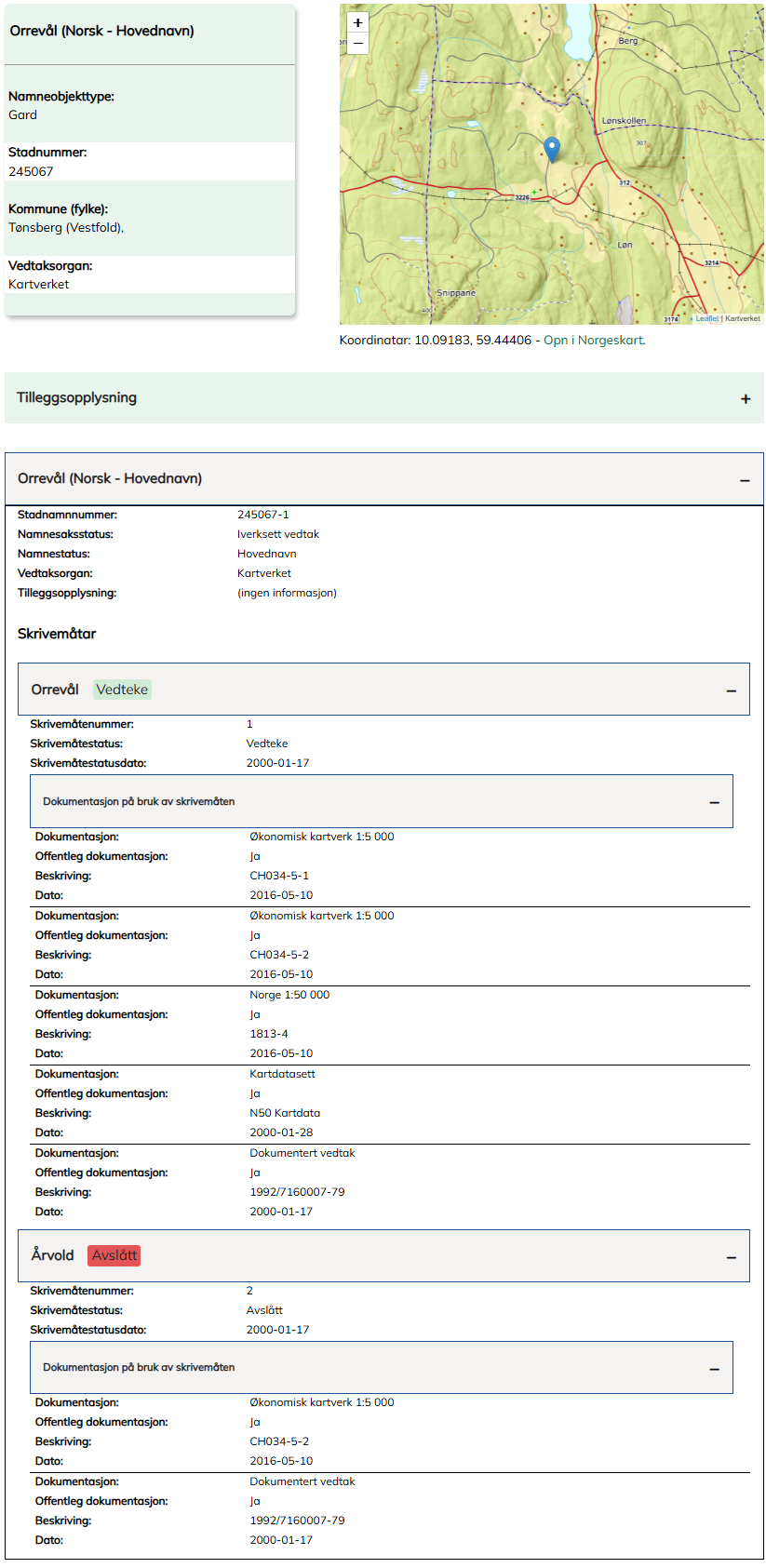The width and height of the screenshot is (766, 1568).
Task: Click the Snippane place name on map
Action: tap(456, 293)
